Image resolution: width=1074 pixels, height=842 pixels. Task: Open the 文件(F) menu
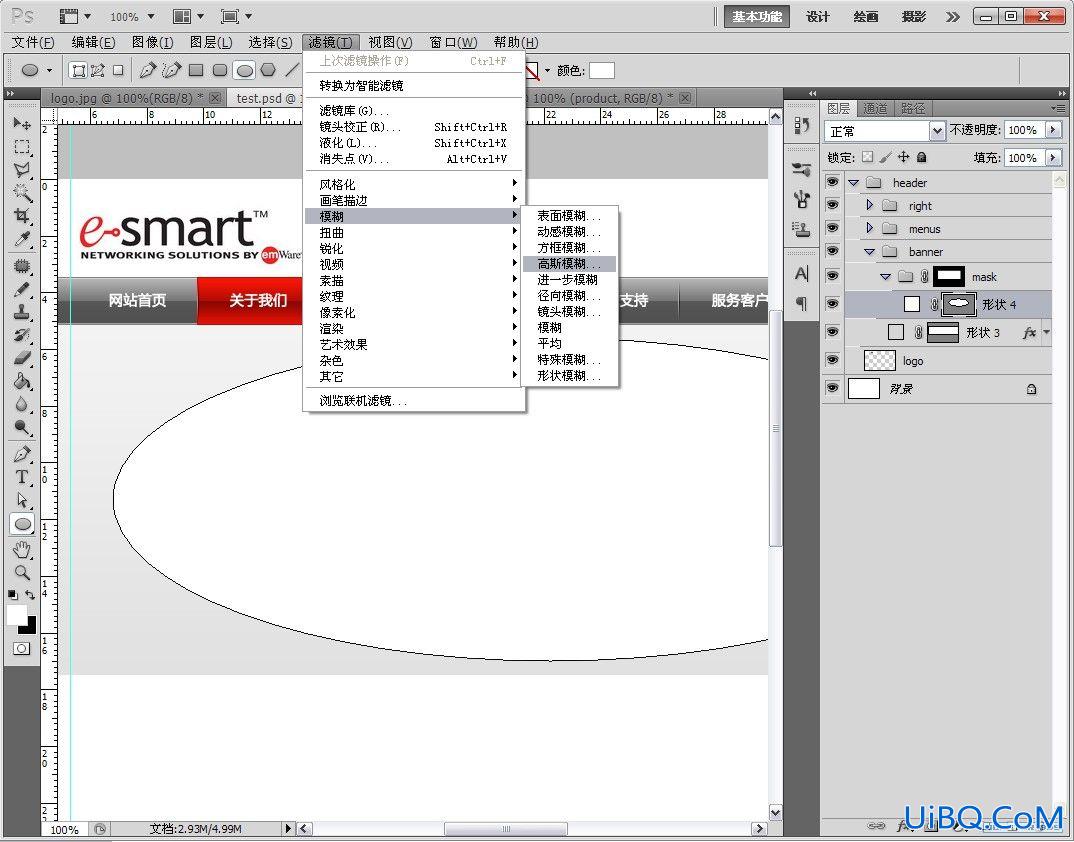pyautogui.click(x=33, y=42)
